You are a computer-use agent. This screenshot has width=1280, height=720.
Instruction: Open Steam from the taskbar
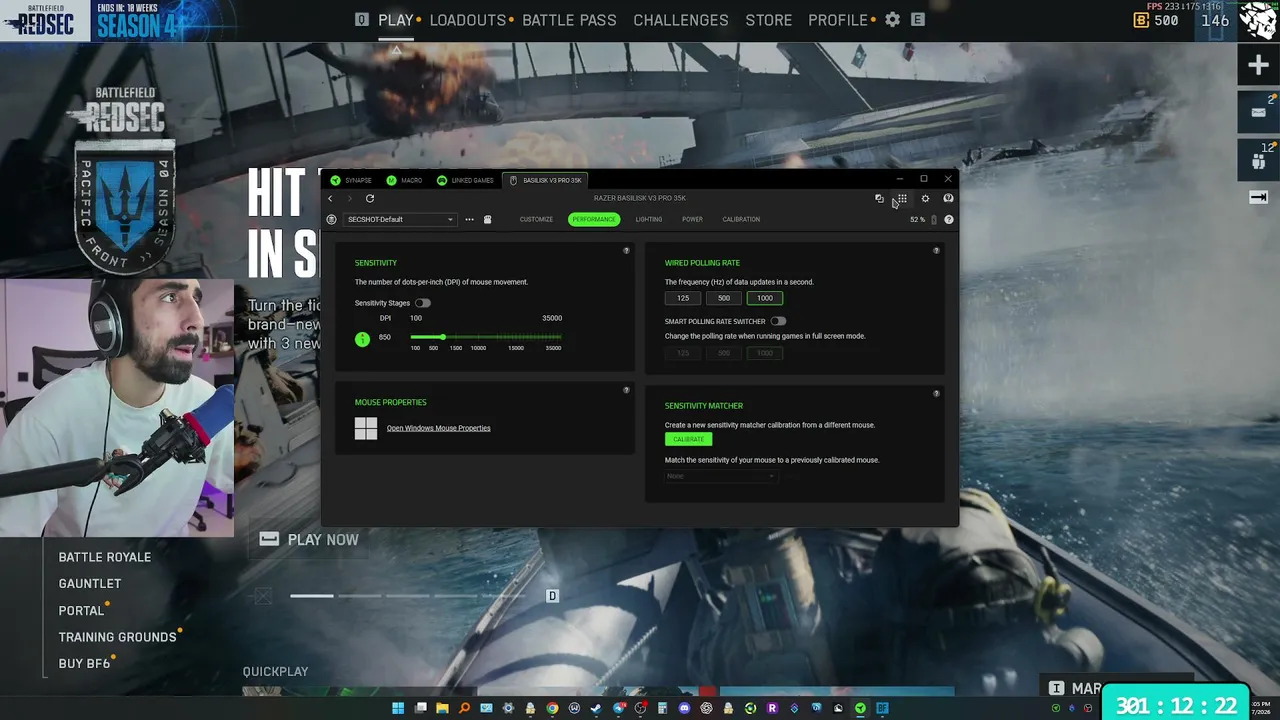coord(596,708)
